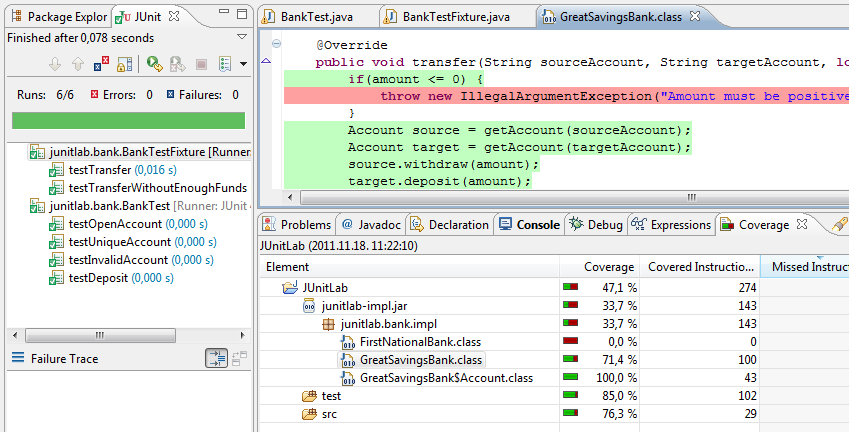849x432 pixels.
Task: Click the source.withdraw(amount) line
Action: tap(444, 164)
